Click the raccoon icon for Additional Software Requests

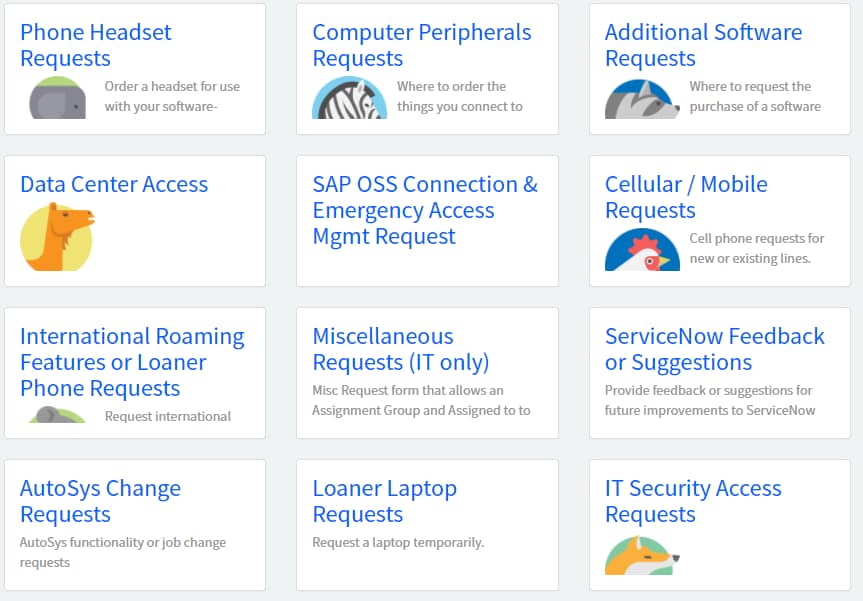pos(642,99)
